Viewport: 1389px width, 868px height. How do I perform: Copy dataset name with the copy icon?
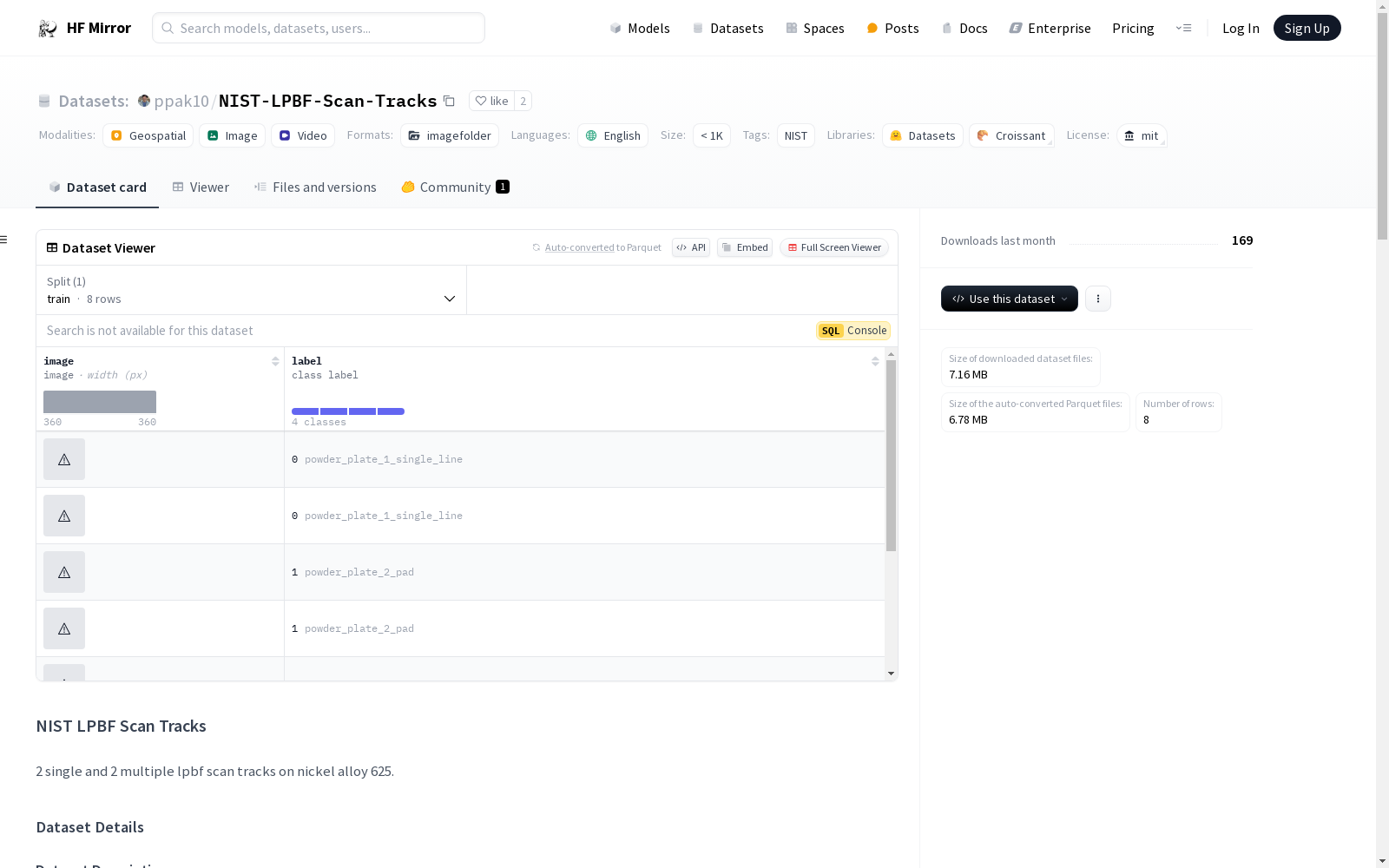pos(449,101)
